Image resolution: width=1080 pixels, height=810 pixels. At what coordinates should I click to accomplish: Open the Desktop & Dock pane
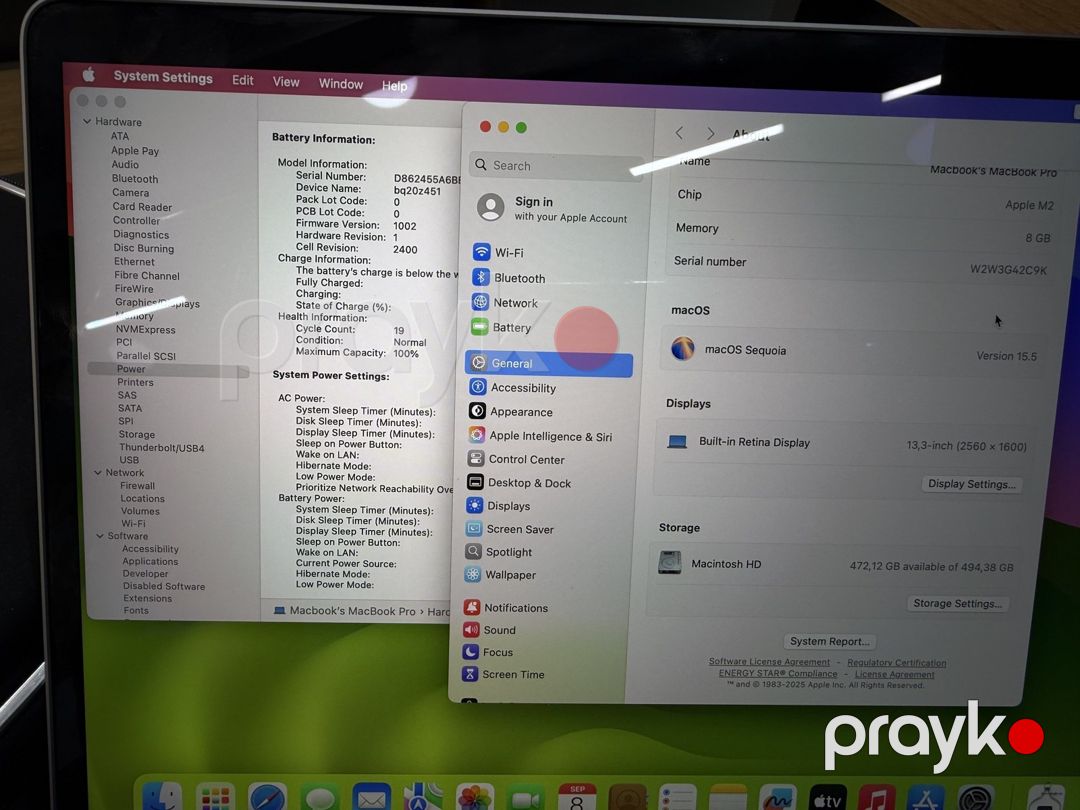point(519,483)
